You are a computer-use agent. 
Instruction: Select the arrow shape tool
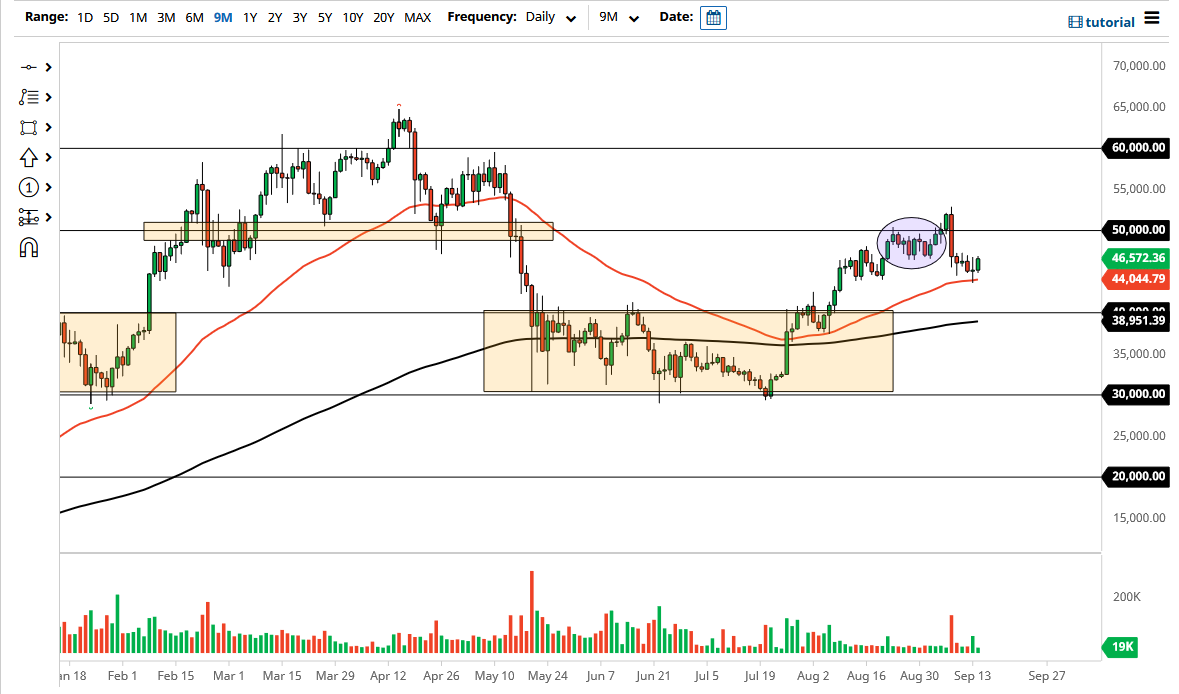coord(28,157)
